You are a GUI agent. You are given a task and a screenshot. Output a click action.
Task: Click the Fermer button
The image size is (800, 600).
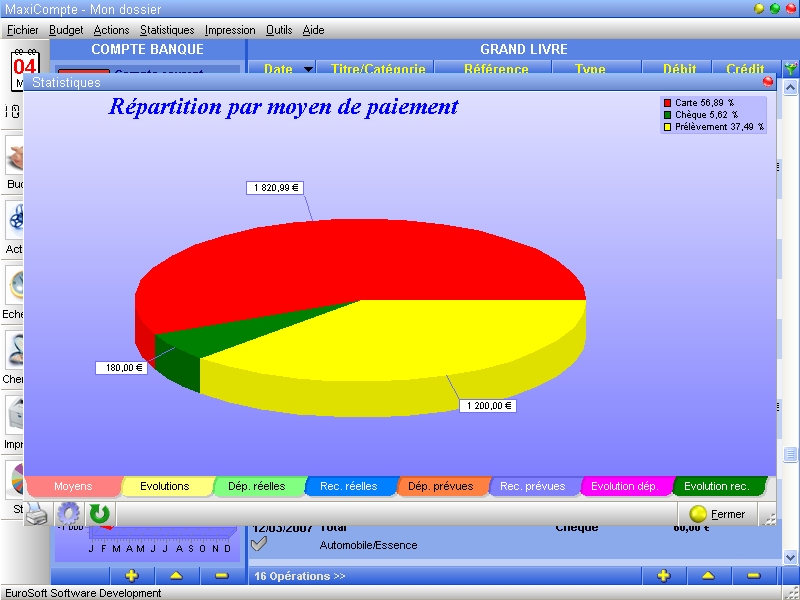pyautogui.click(x=717, y=514)
